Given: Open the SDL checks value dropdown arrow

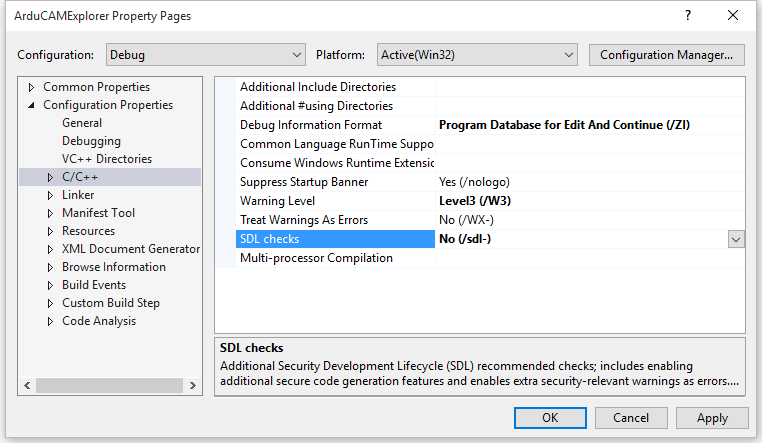Looking at the screenshot, I should click(x=736, y=239).
